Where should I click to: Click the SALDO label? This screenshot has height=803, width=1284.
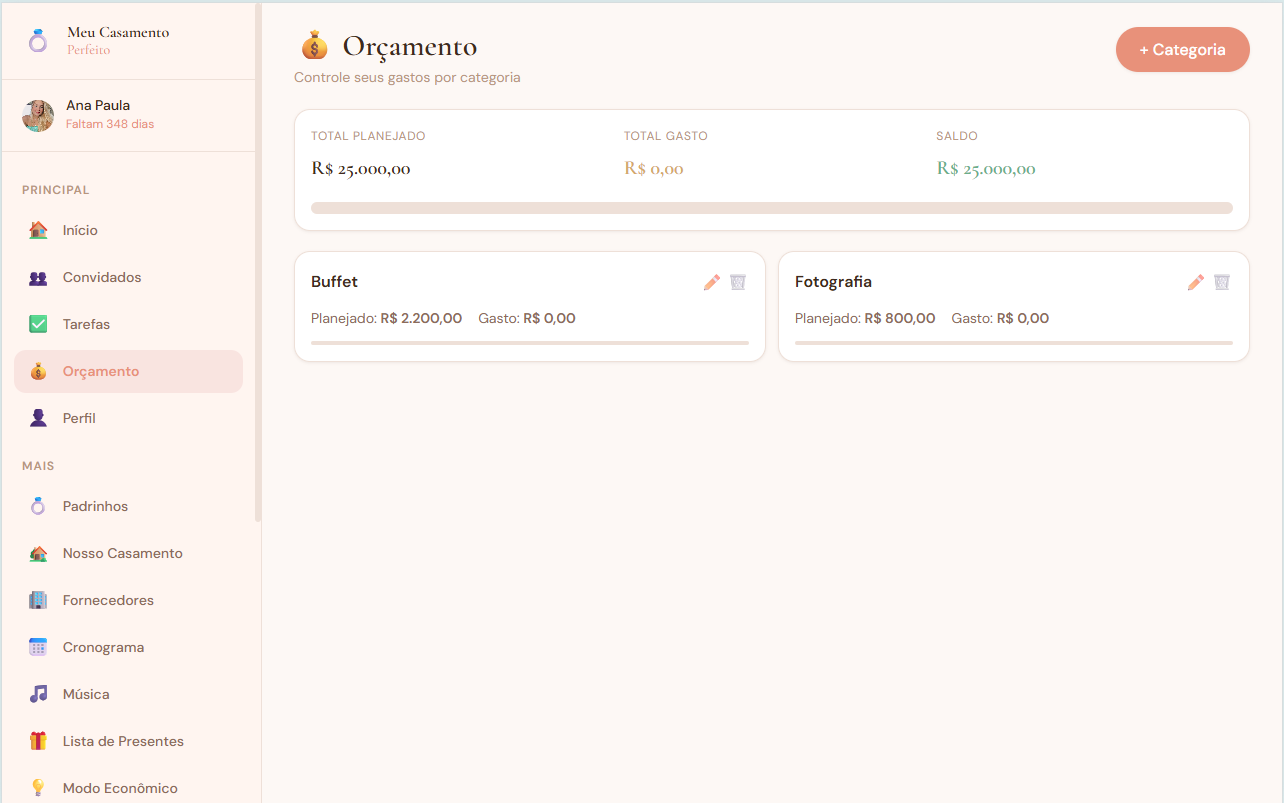click(957, 136)
